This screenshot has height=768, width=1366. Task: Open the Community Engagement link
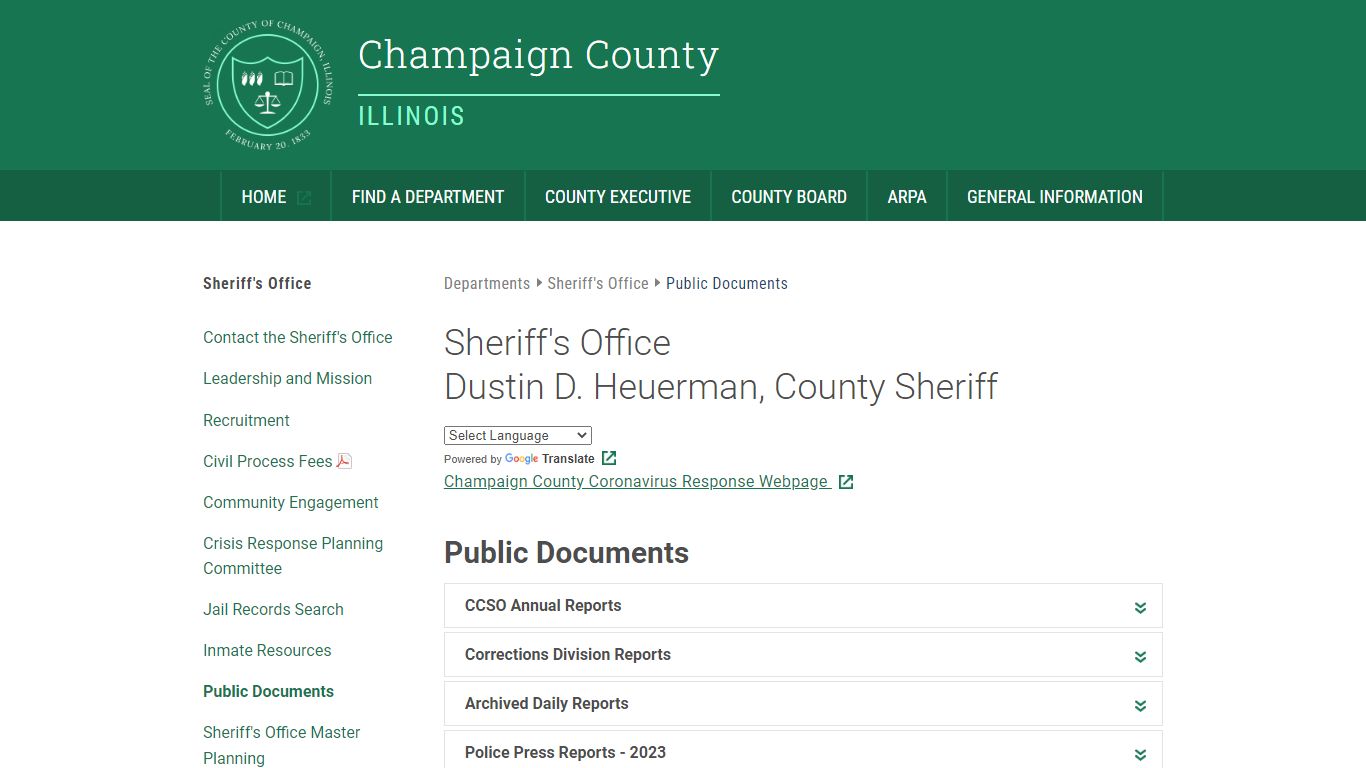[x=291, y=502]
